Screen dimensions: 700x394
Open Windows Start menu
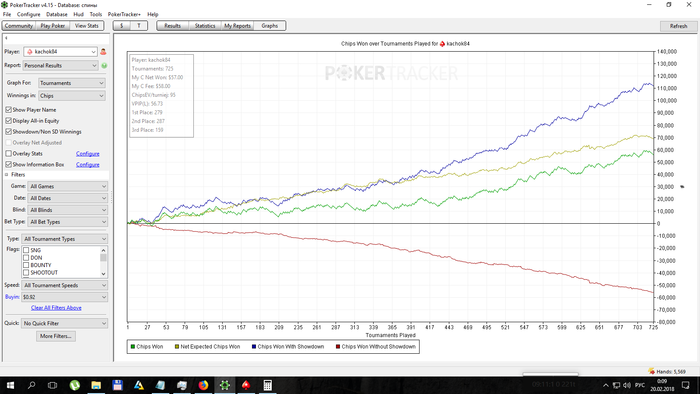(10, 385)
